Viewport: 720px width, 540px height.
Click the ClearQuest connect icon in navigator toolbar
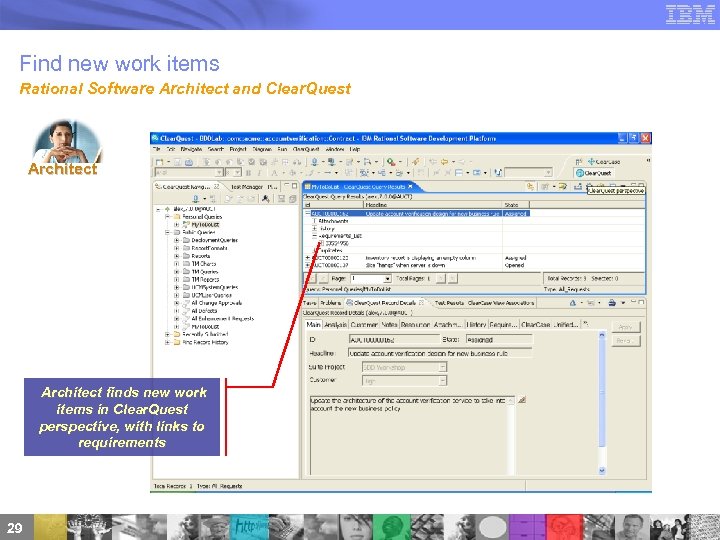(x=196, y=198)
